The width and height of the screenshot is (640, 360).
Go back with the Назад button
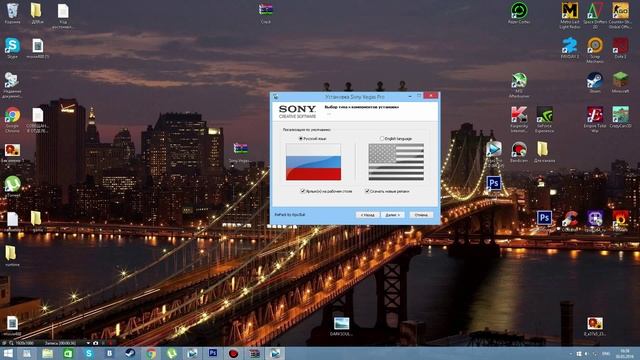click(367, 215)
